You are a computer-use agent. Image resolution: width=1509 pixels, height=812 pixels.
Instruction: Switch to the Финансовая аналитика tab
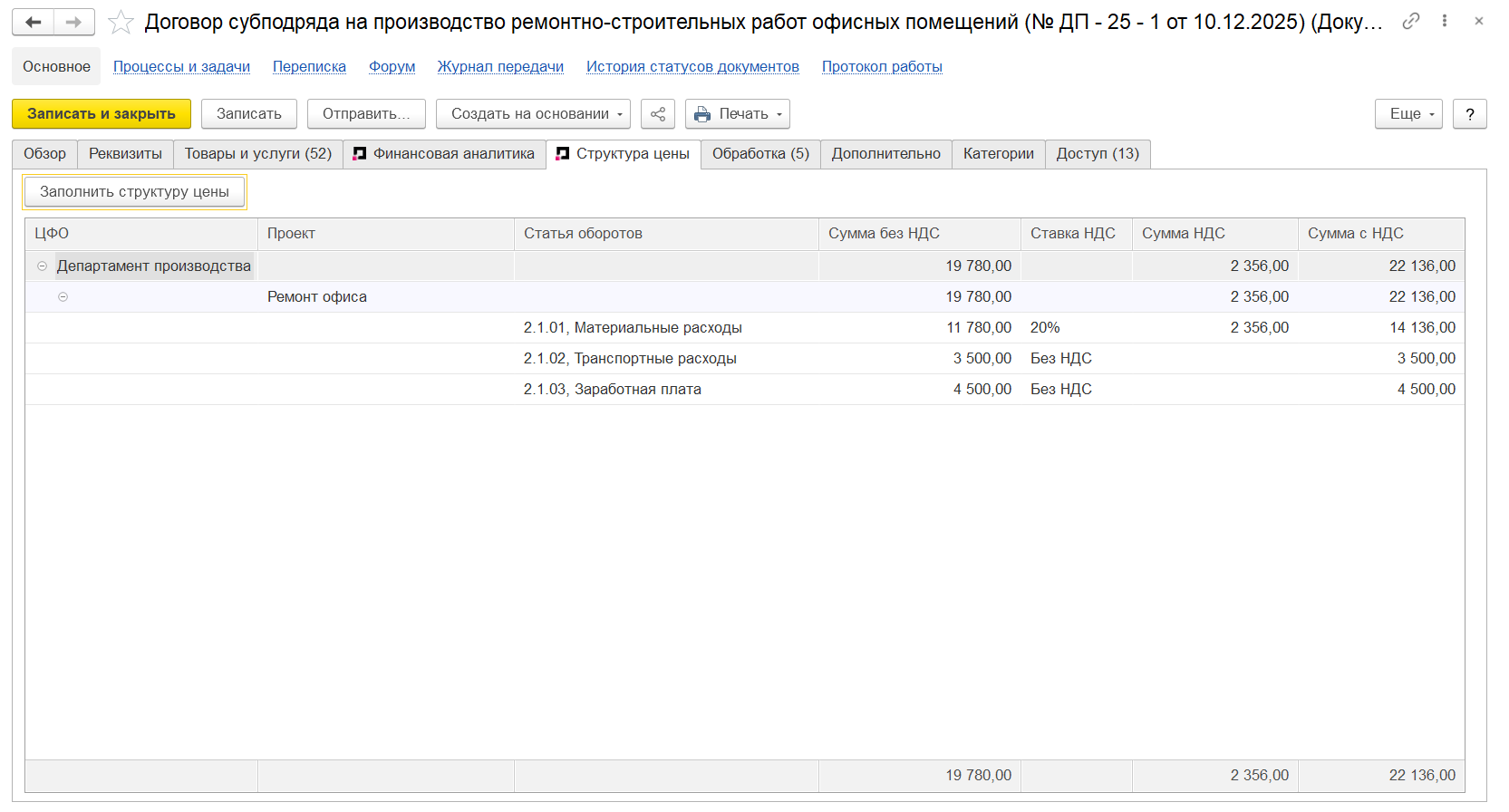(x=444, y=154)
